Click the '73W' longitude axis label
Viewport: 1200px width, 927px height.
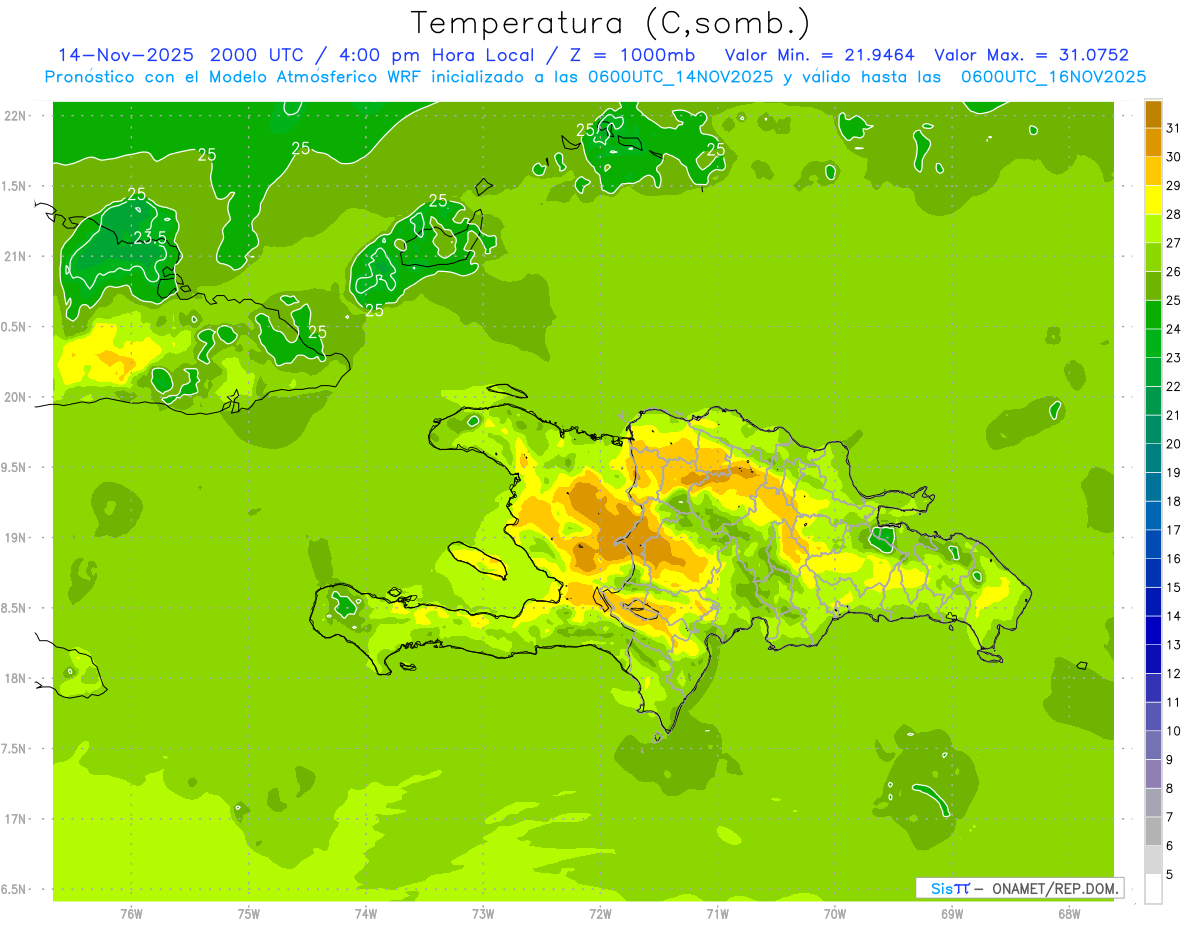point(483,913)
